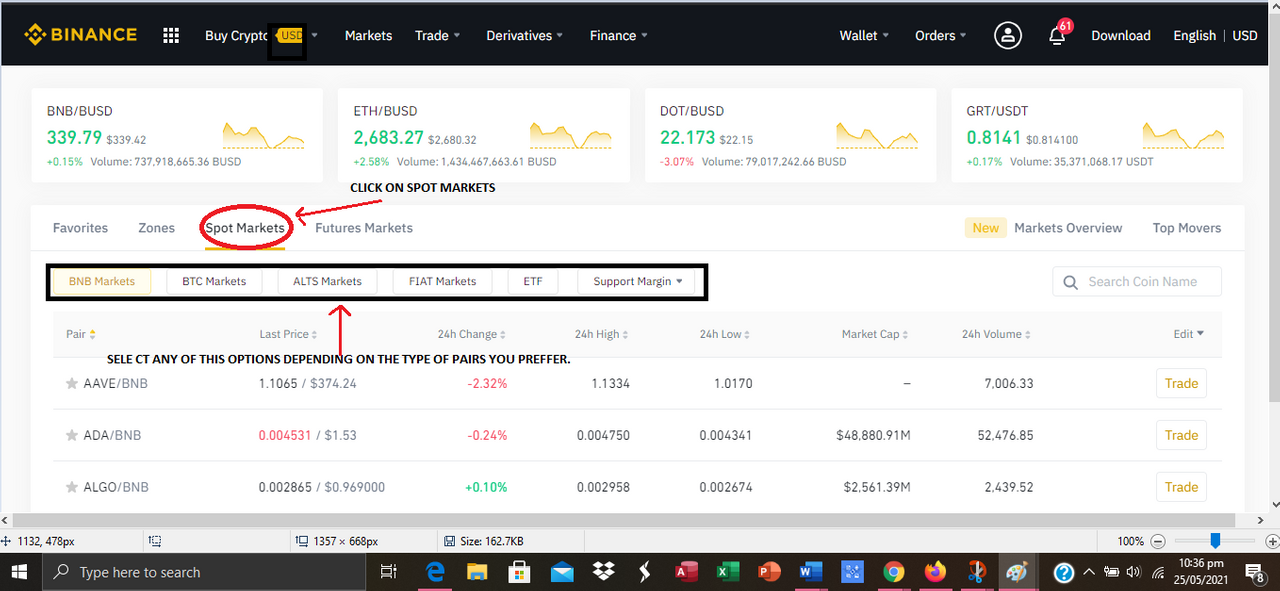Open Microsoft Store from the taskbar
1280x591 pixels.
tap(519, 572)
